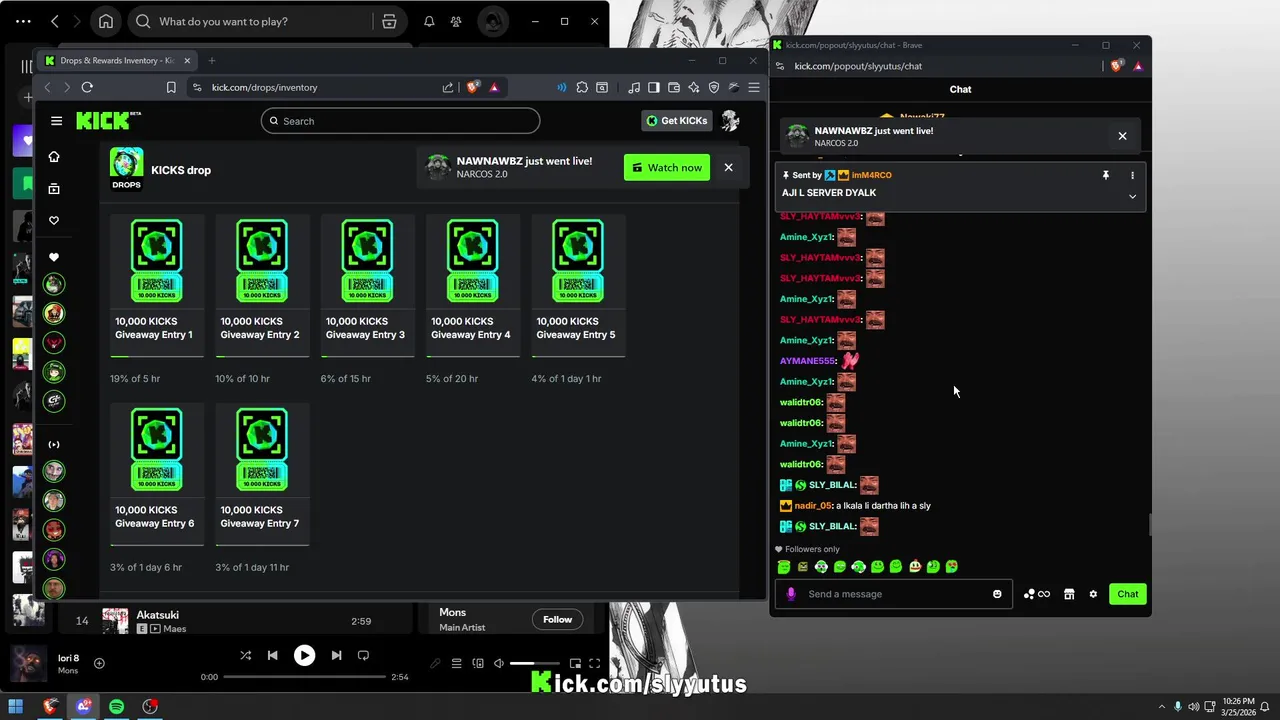The width and height of the screenshot is (1280, 720).
Task: Click the chat window address kick.com/popout/slyyutus/chat
Action: pos(858,66)
